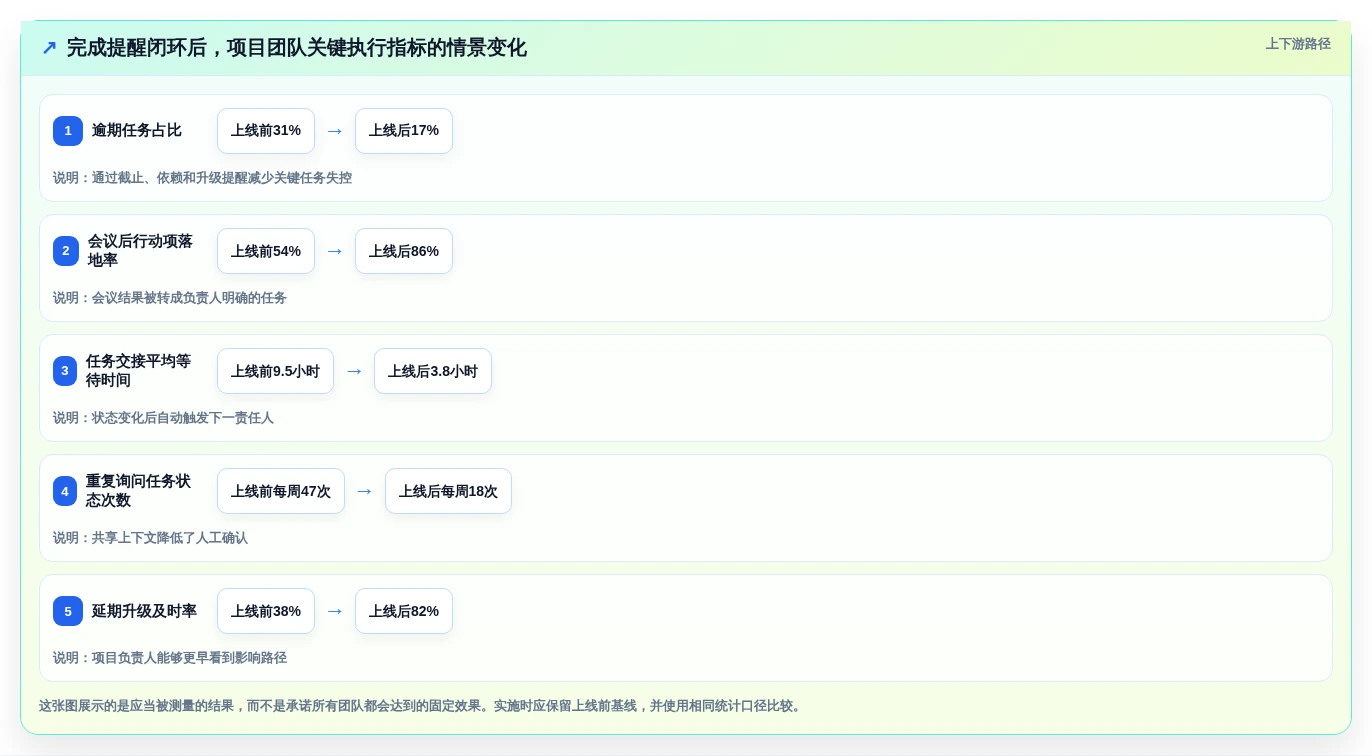Click the title 完成提醒闭环后，项目团队关键执行指标的情景变化

(x=296, y=48)
